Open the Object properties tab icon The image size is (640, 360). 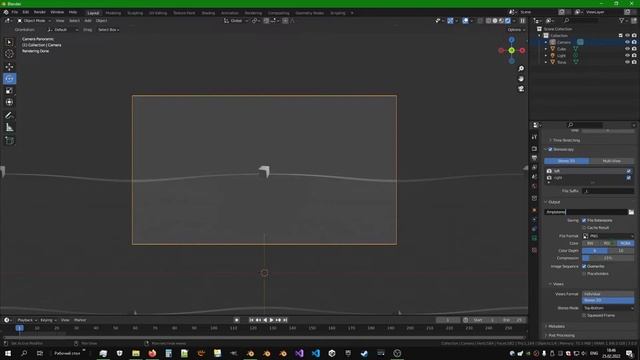[534, 210]
